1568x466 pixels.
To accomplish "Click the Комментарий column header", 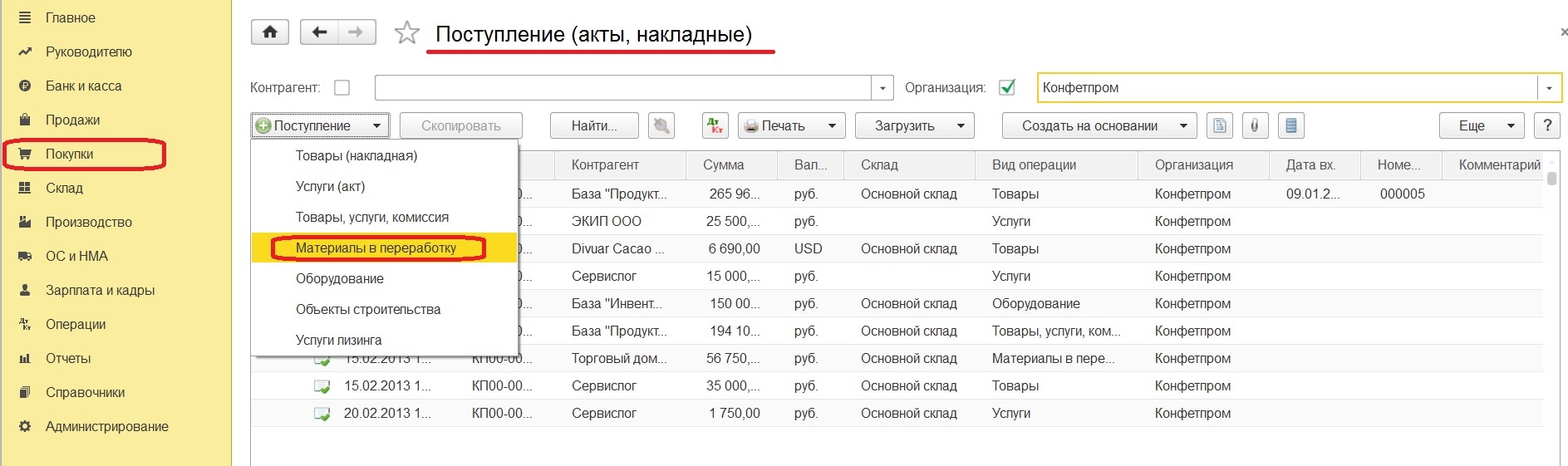I will tap(1493, 164).
